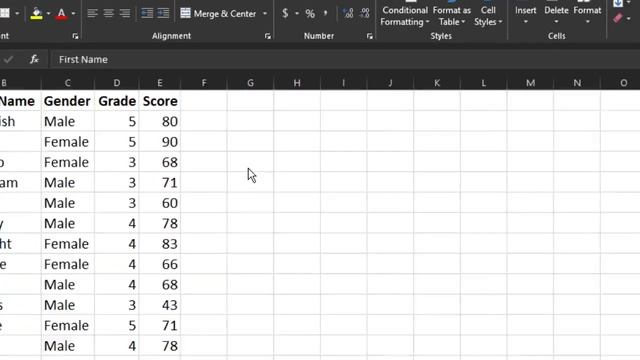640x360 pixels.
Task: Align cell text to the right
Action: pyautogui.click(x=124, y=13)
